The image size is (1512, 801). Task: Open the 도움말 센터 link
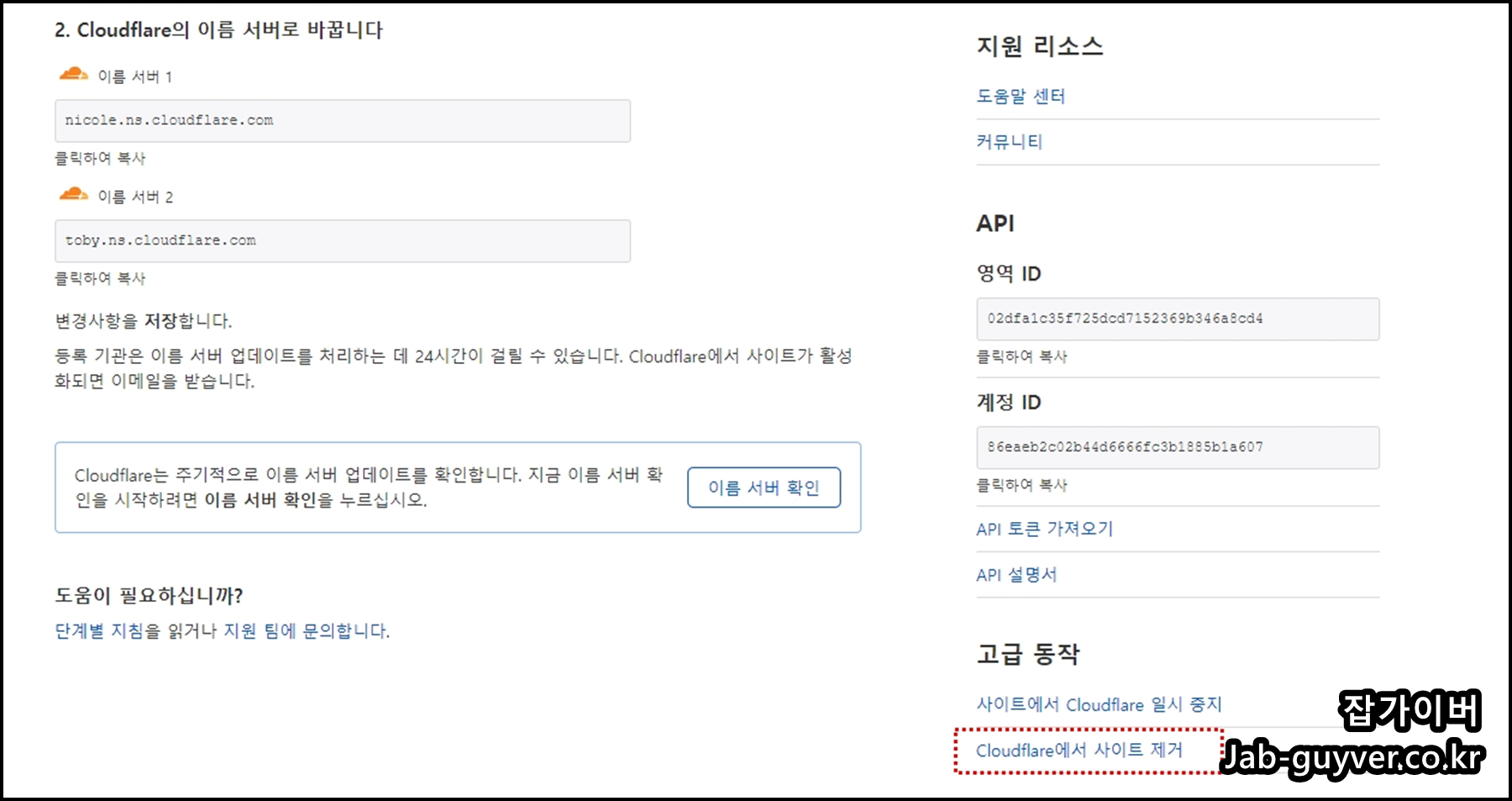(1018, 96)
